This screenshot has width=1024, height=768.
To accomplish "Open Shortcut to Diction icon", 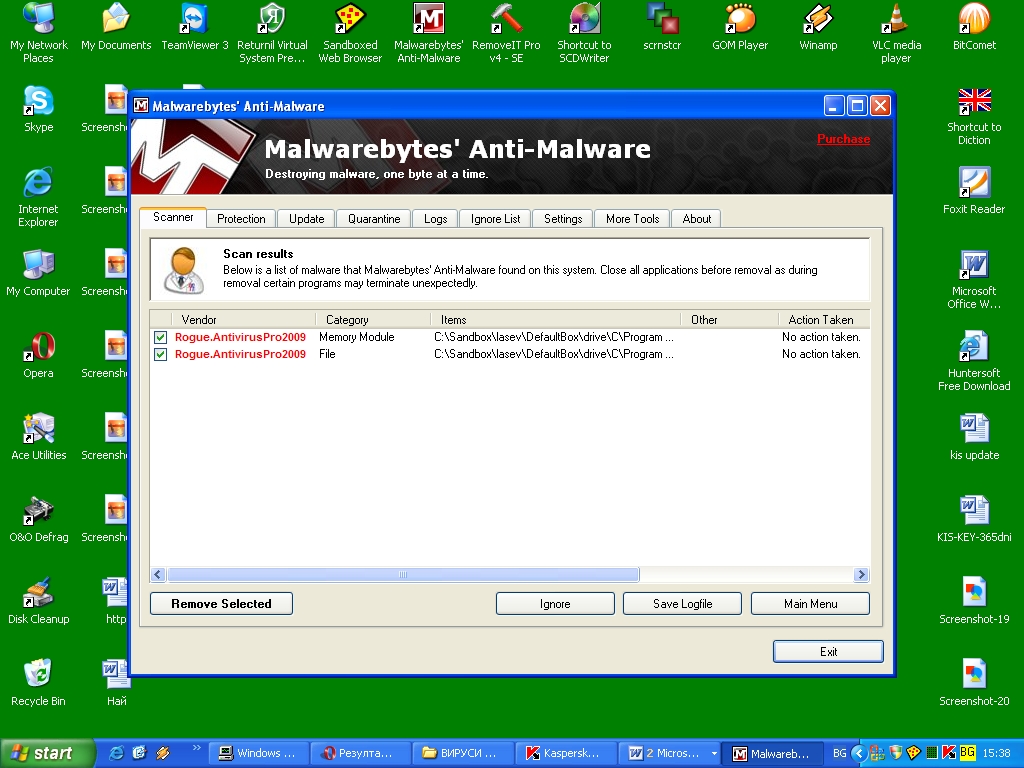I will pos(974,116).
